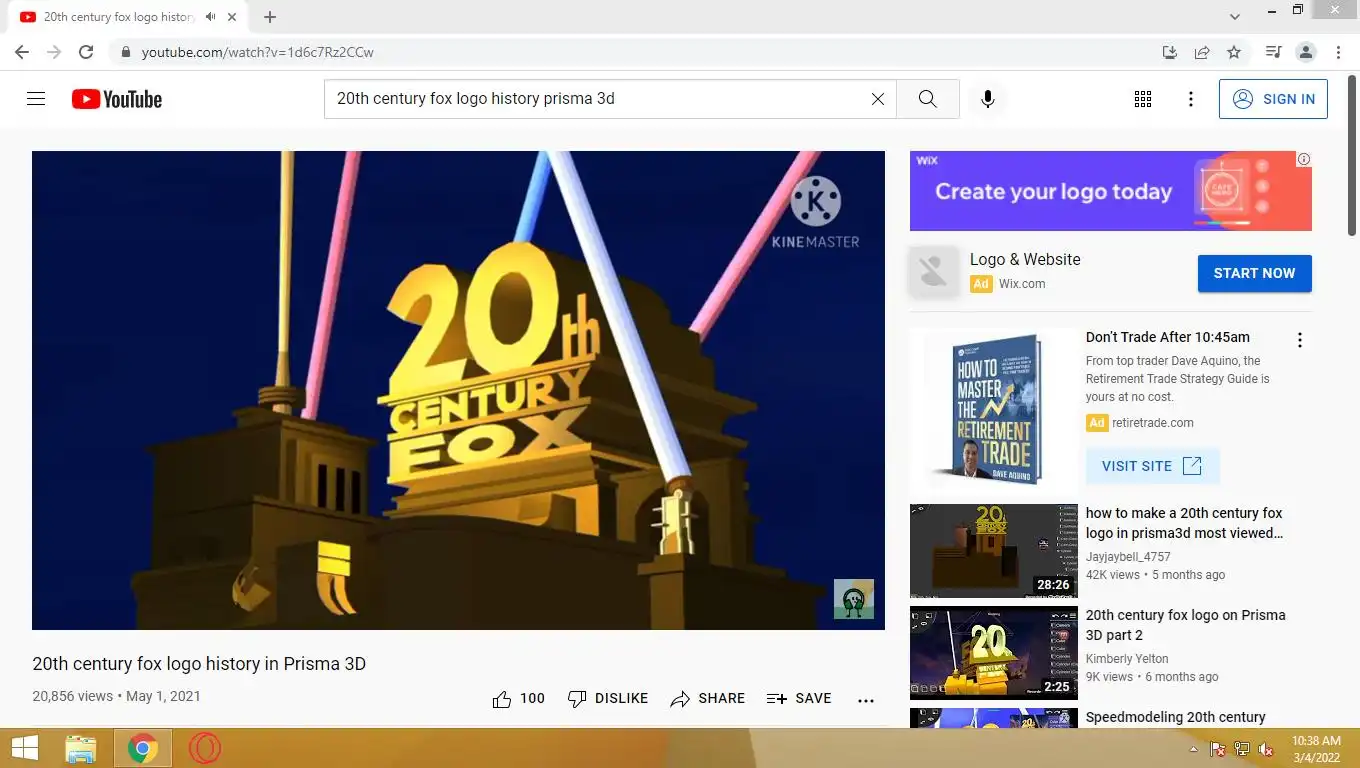Image resolution: width=1360 pixels, height=768 pixels.
Task: Click VISIT SITE ad button
Action: tap(1152, 466)
